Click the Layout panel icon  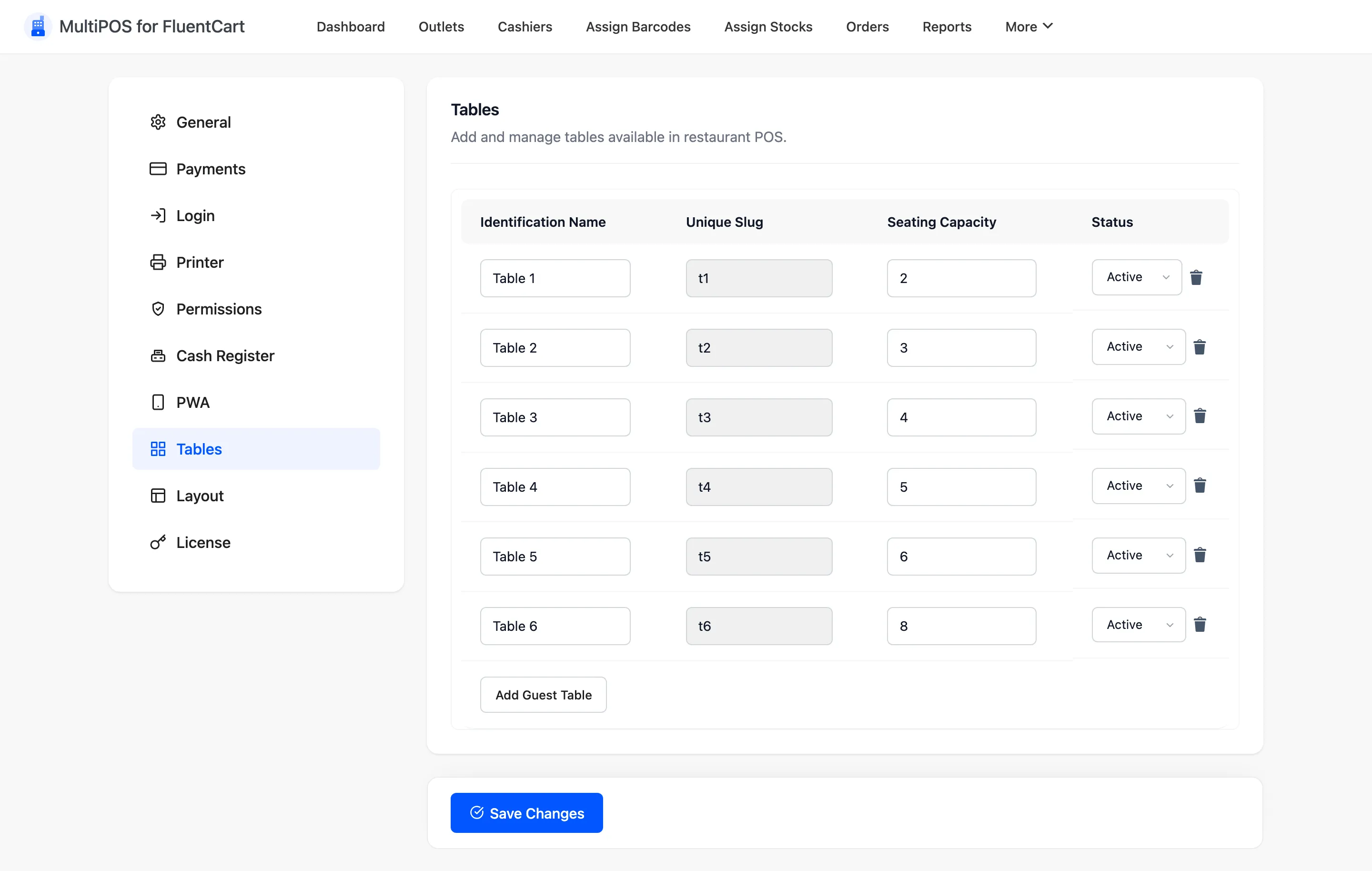[158, 496]
